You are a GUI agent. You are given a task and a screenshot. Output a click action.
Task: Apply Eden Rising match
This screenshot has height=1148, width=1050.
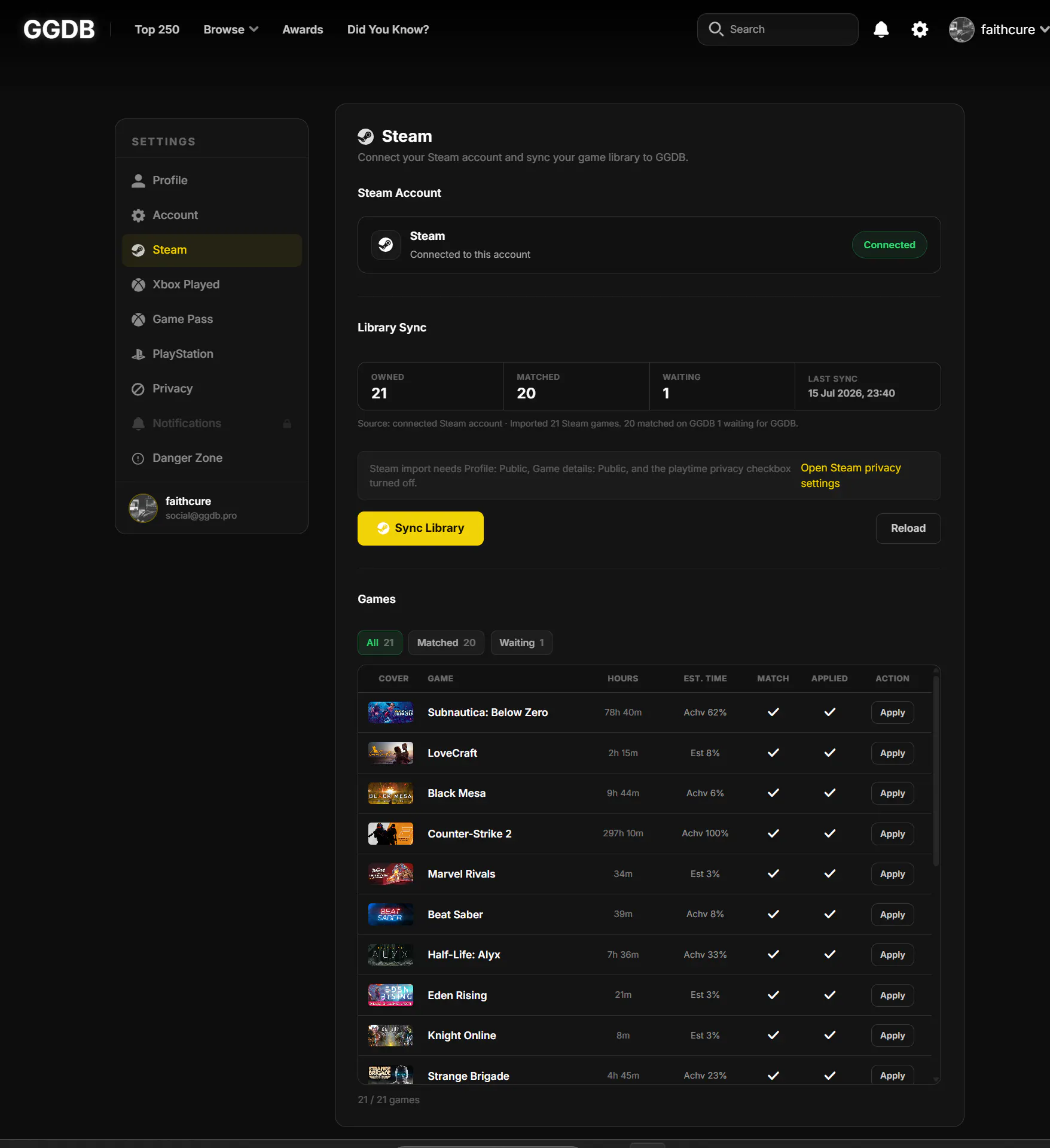click(x=892, y=995)
